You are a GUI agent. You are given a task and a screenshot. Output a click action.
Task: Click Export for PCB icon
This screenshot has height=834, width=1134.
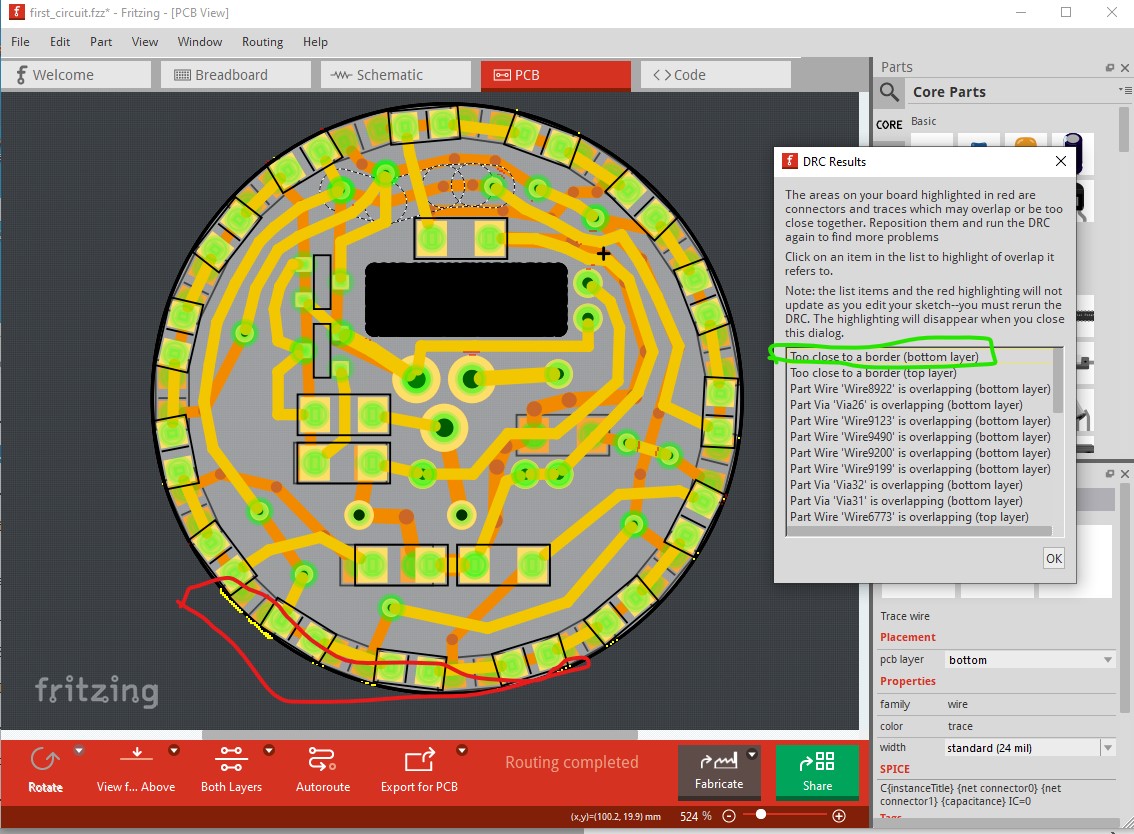[x=419, y=760]
